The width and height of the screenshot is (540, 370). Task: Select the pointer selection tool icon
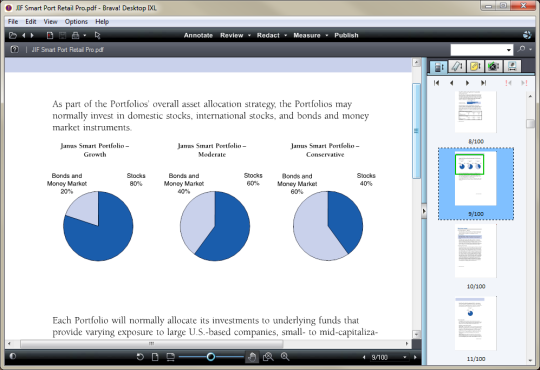[x=97, y=35]
